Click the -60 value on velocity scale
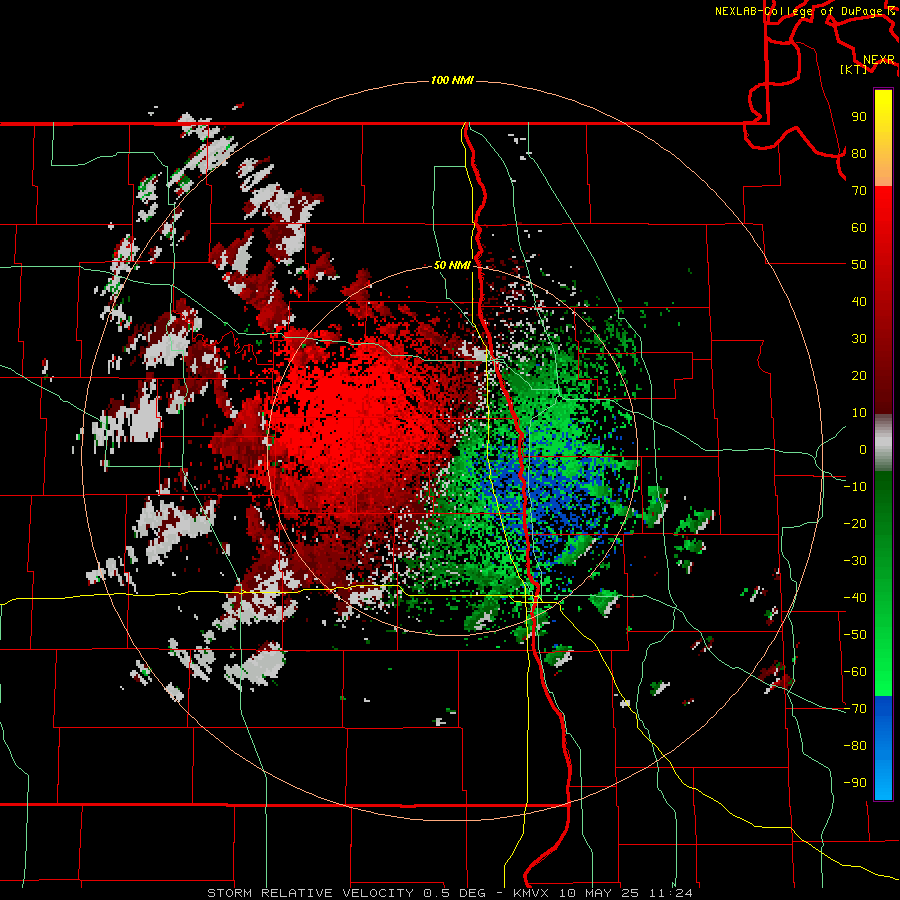This screenshot has width=900, height=900. click(855, 672)
